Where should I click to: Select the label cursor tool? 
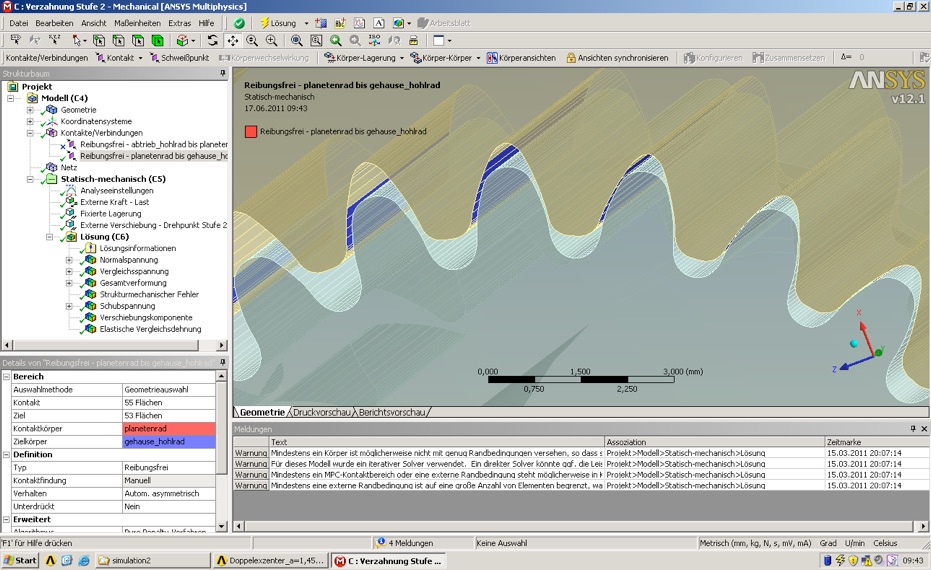15,40
